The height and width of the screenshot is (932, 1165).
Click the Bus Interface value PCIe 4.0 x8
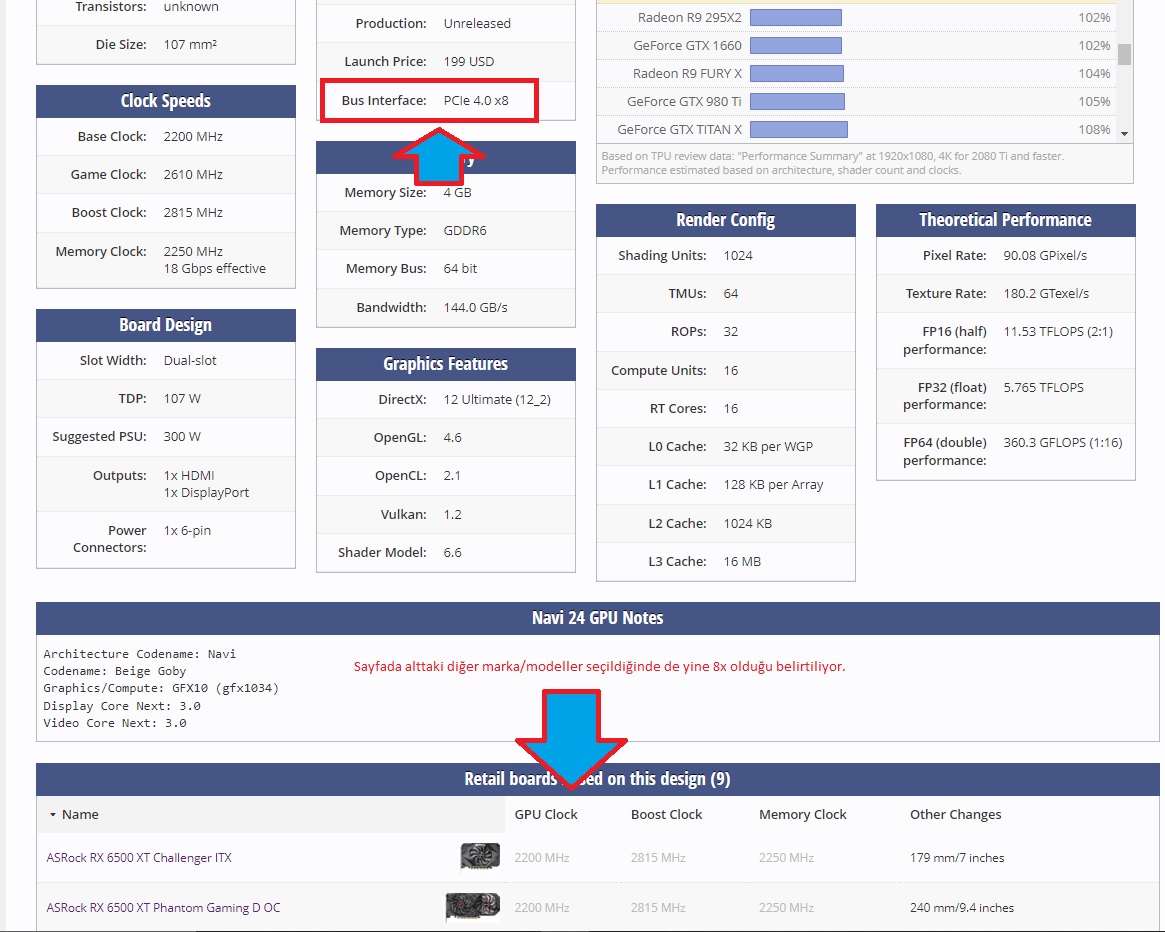pos(476,100)
